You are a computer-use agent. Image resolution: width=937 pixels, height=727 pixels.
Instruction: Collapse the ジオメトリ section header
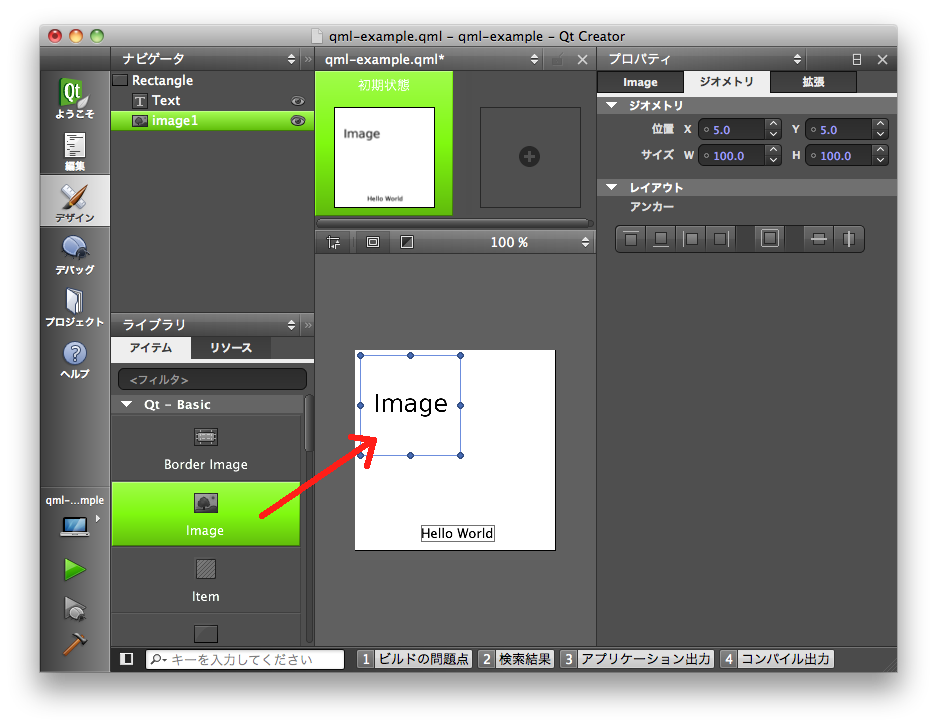(612, 105)
